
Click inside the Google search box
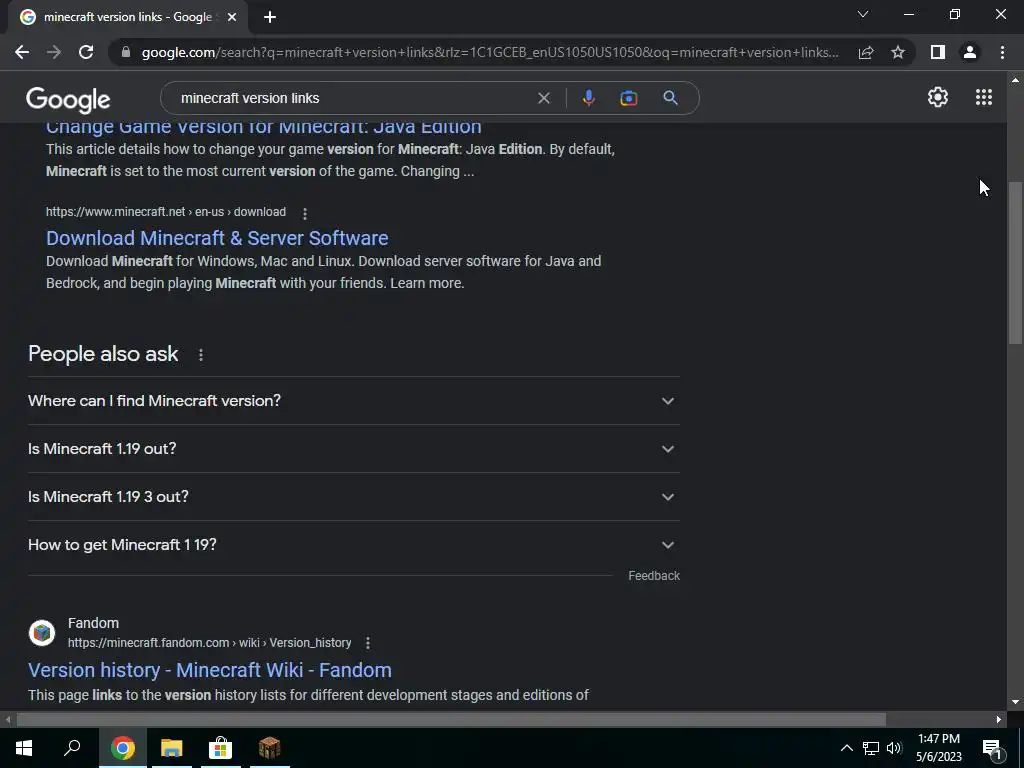click(x=353, y=98)
